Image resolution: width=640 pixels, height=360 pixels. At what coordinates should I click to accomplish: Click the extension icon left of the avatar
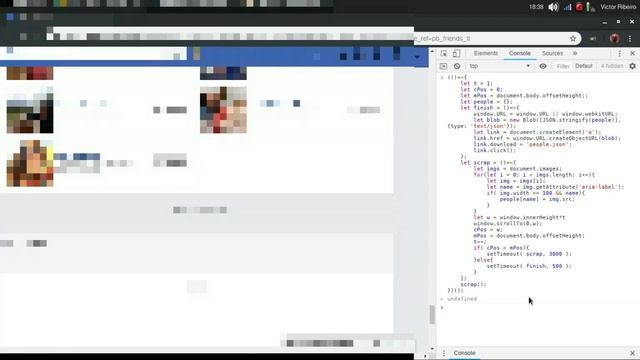click(593, 38)
